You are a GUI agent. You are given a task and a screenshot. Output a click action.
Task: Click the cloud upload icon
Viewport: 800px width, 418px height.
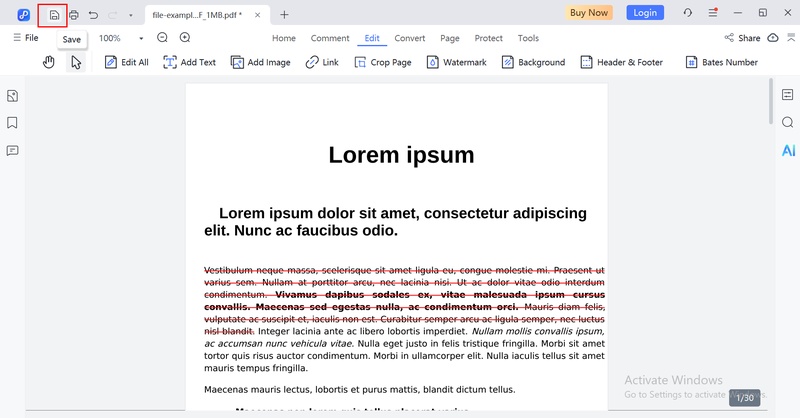[773, 38]
